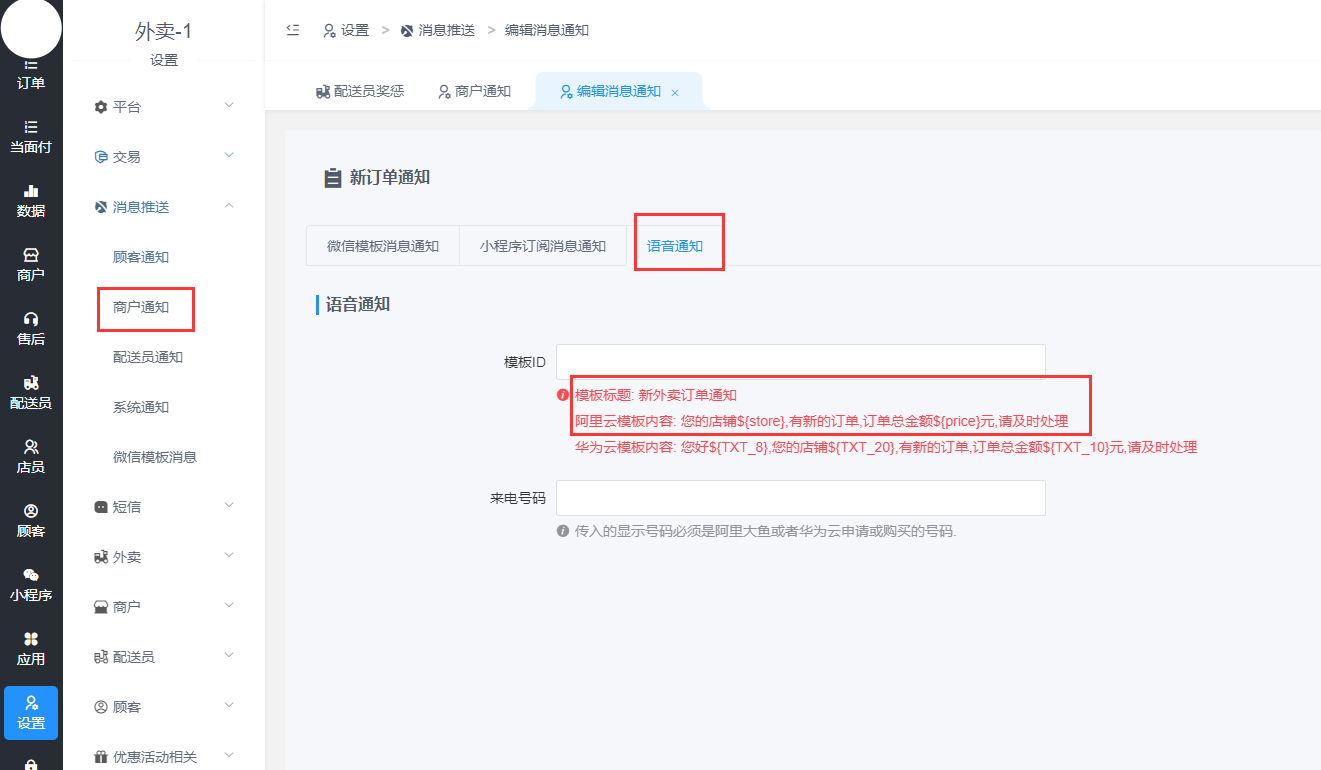Viewport: 1321px width, 770px height.
Task: Click the 短信 message icon
Action: 100,507
